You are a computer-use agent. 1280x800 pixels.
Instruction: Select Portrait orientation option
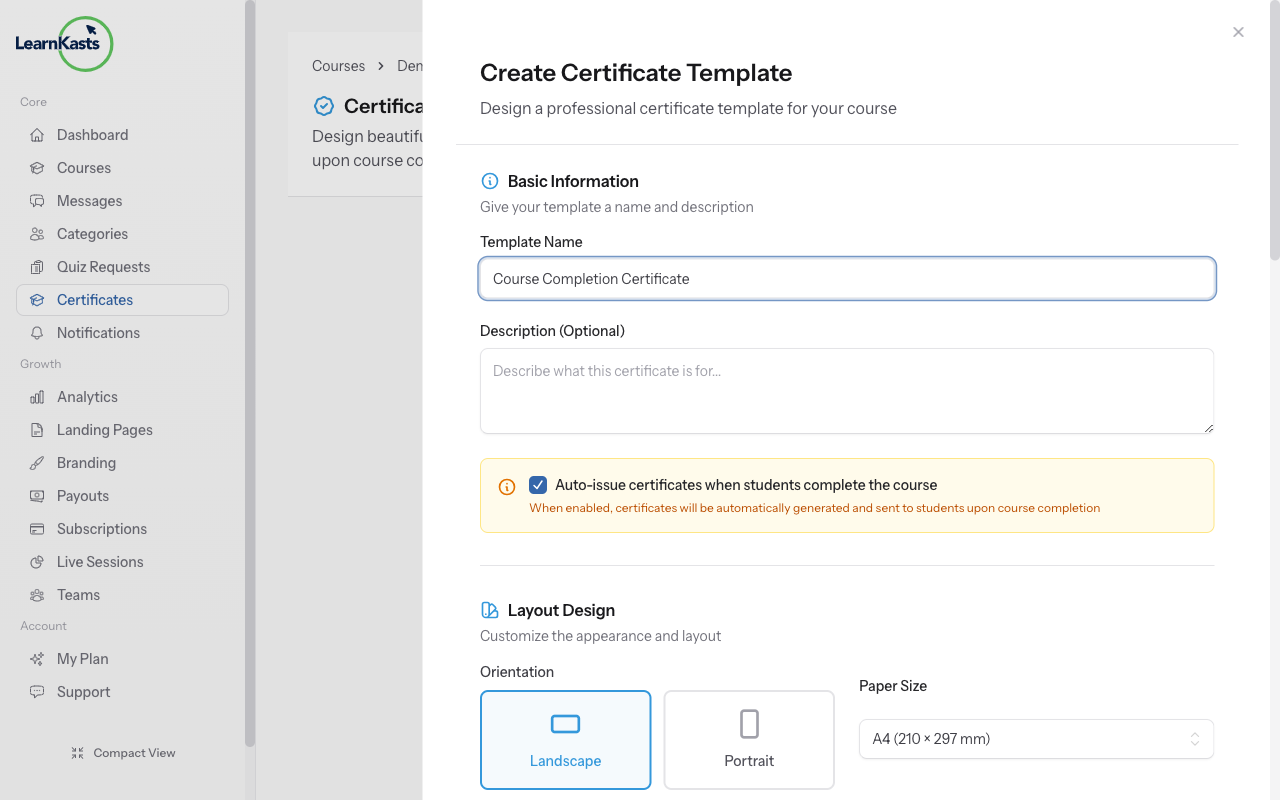[749, 740]
